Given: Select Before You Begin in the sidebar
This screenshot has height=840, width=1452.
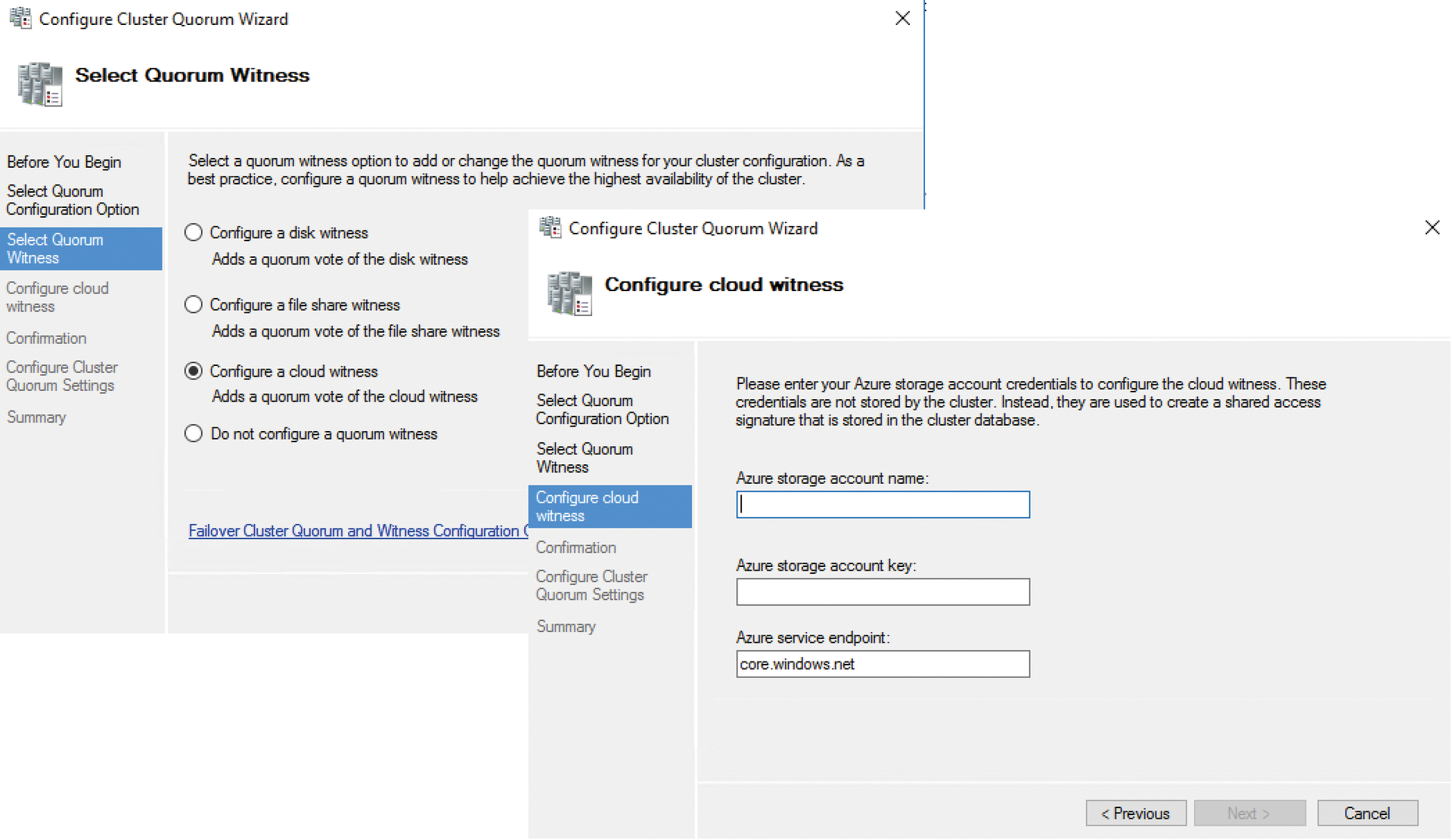Looking at the screenshot, I should [x=594, y=371].
